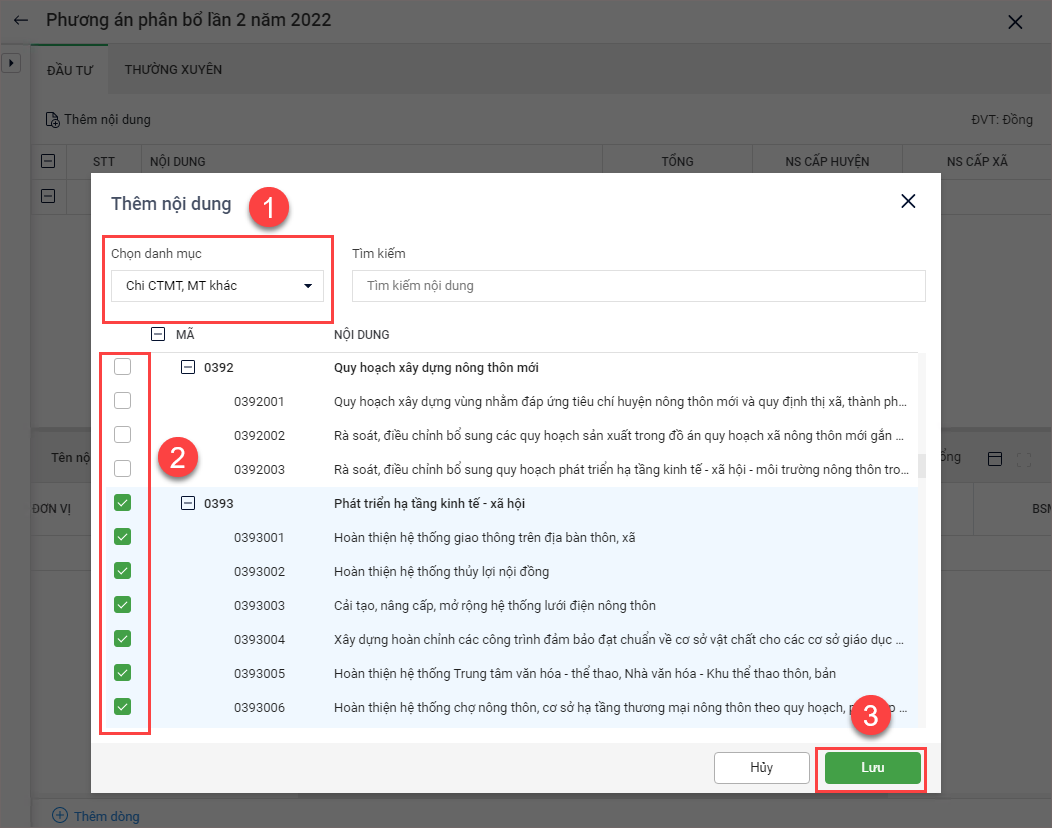The image size is (1052, 828).
Task: Uncheck the box for row 0393003
Action: [x=122, y=605]
